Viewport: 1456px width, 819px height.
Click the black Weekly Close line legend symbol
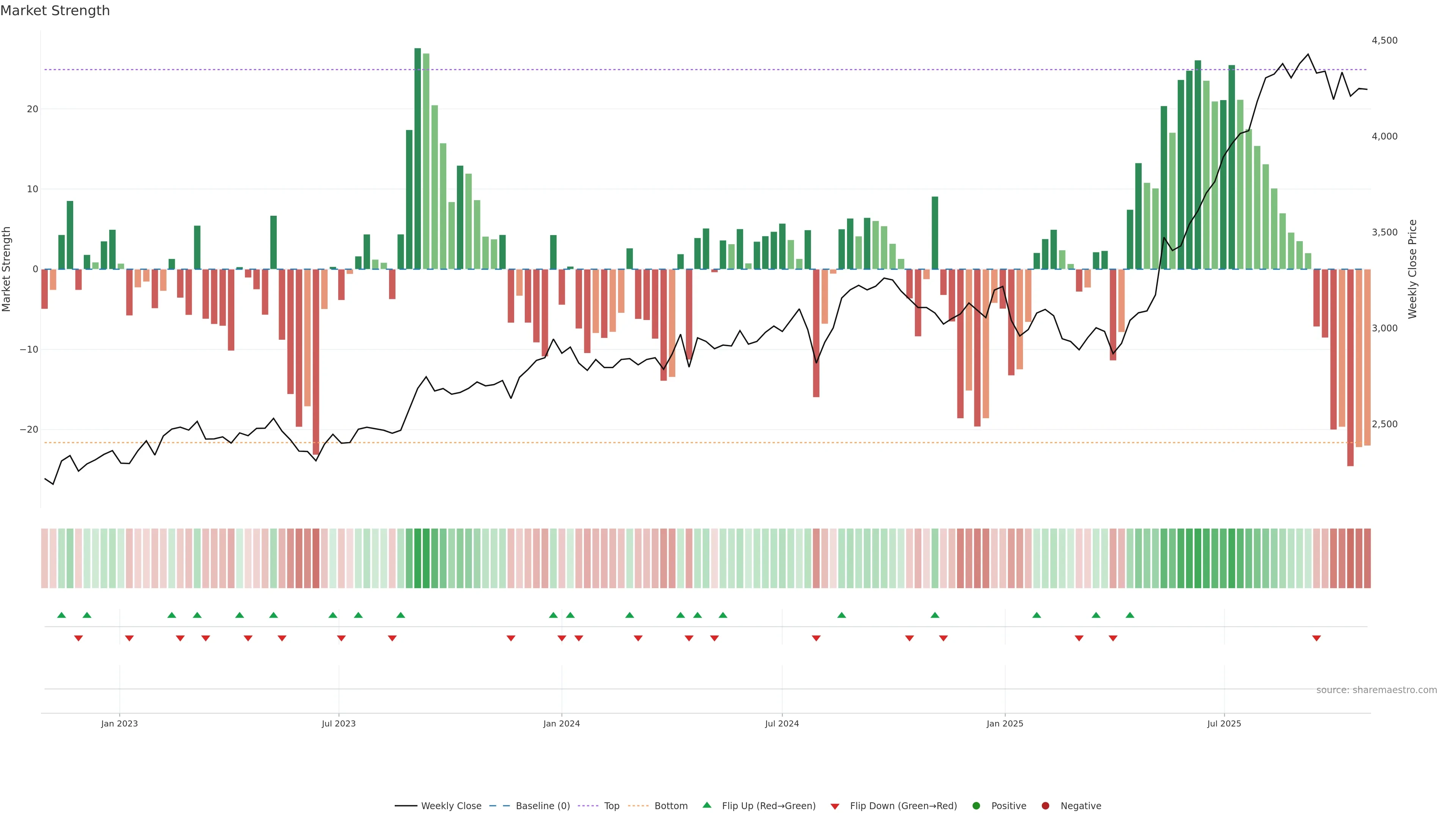[406, 805]
